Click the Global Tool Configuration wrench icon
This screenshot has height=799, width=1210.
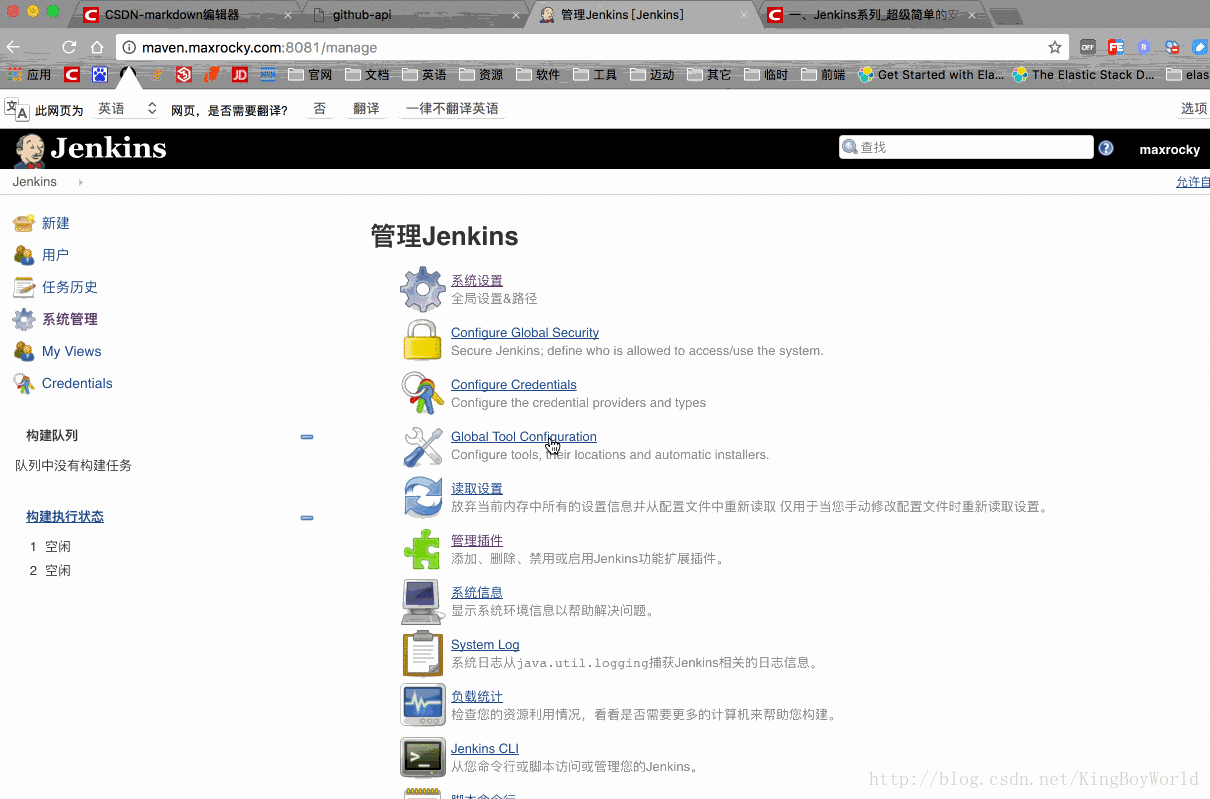coord(422,446)
